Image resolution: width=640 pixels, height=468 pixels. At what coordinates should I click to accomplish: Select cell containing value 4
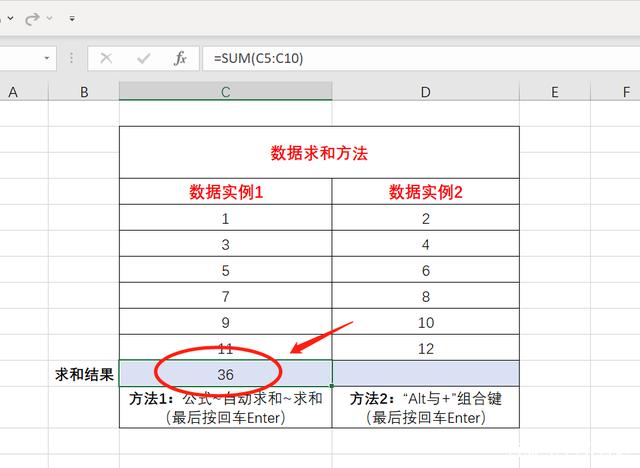pyautogui.click(x=426, y=244)
